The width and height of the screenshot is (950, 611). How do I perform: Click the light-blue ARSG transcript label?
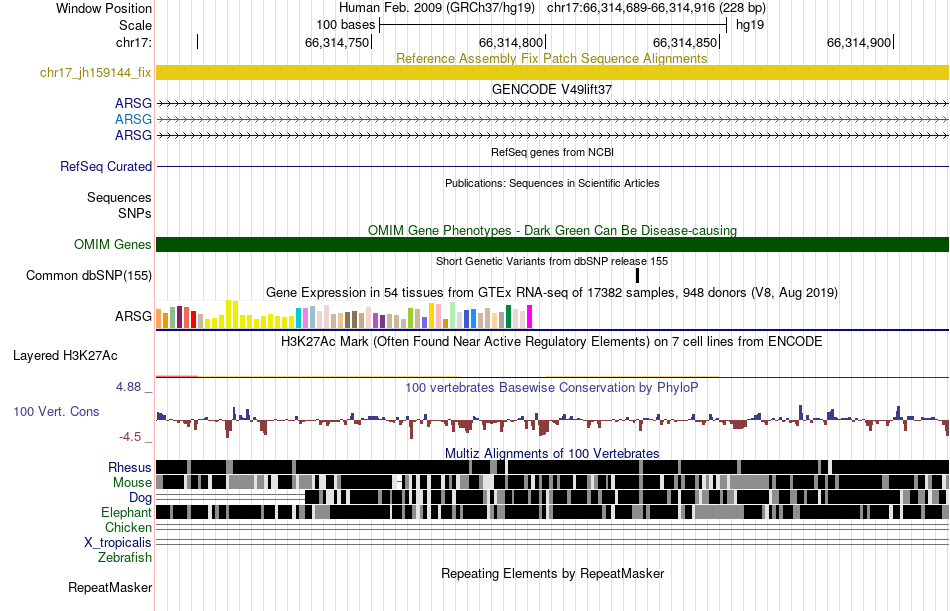[x=133, y=119]
